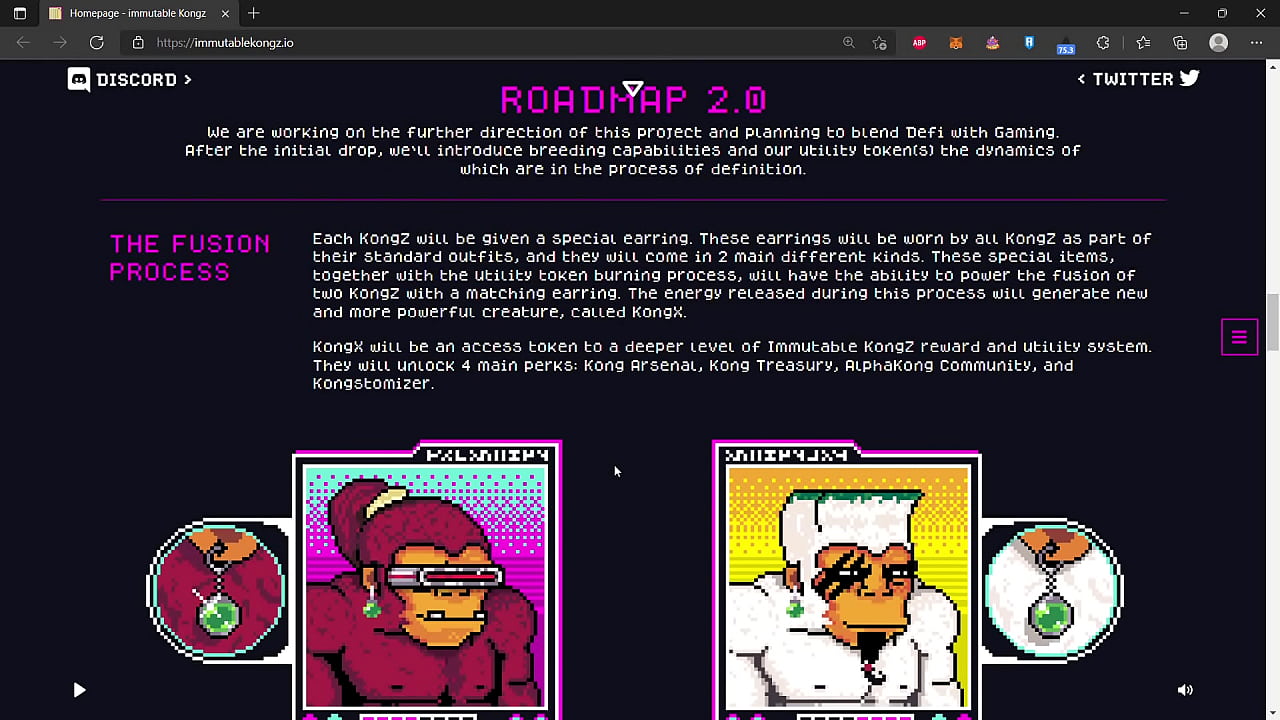The height and width of the screenshot is (720, 1280).
Task: Open the tab actions menu top-left
Action: coord(20,13)
